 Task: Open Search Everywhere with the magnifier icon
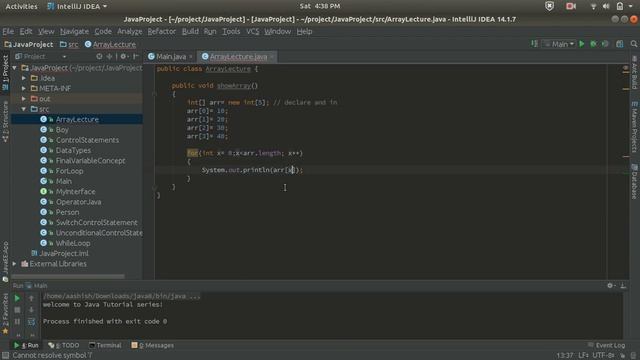[633, 44]
